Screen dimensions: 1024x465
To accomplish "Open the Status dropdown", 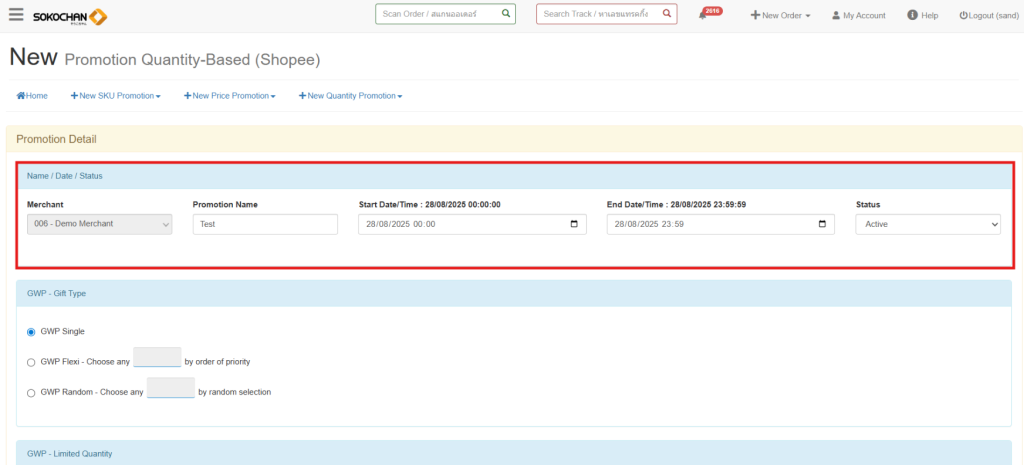I will (x=927, y=224).
